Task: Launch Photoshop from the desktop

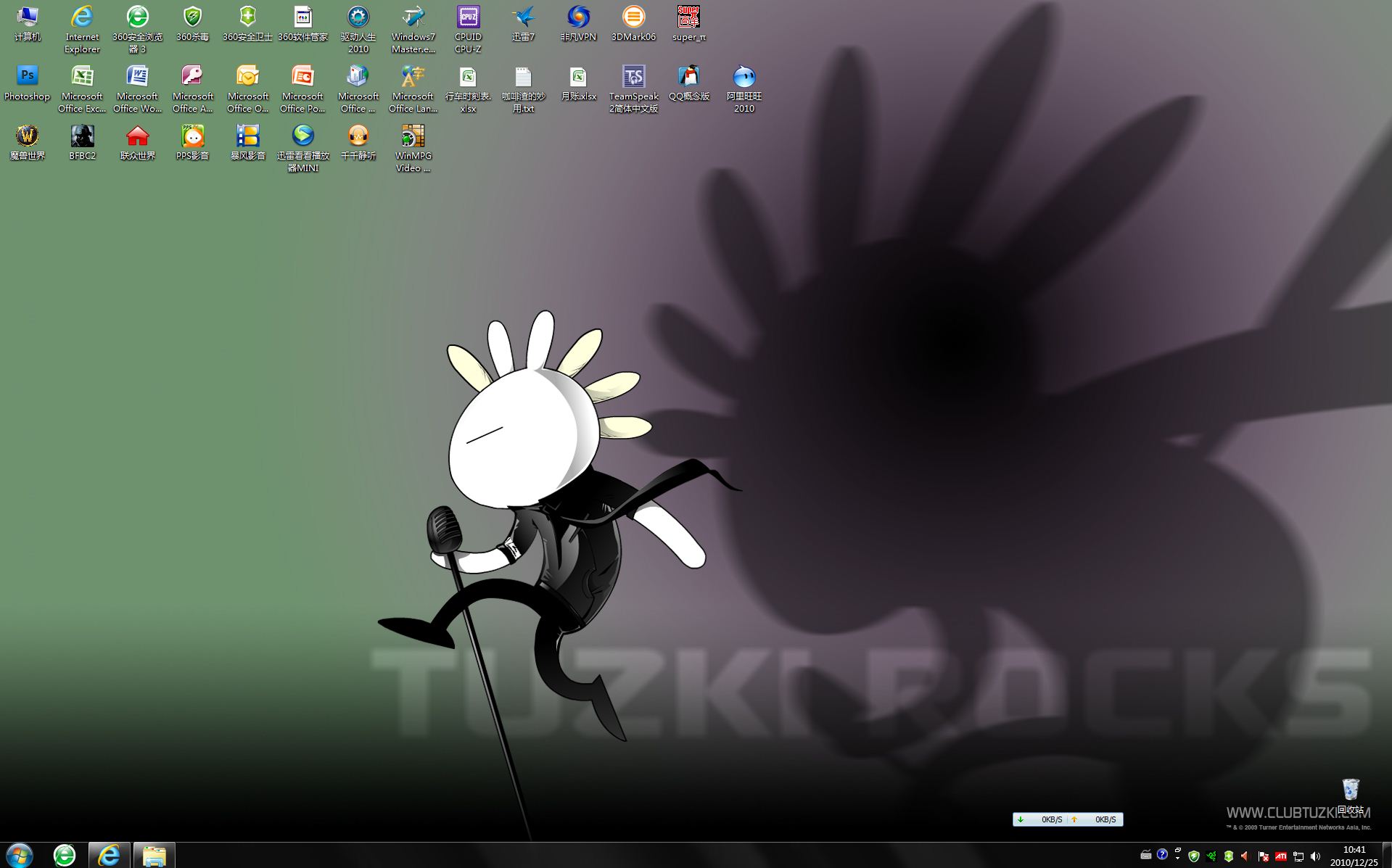Action: [x=27, y=83]
